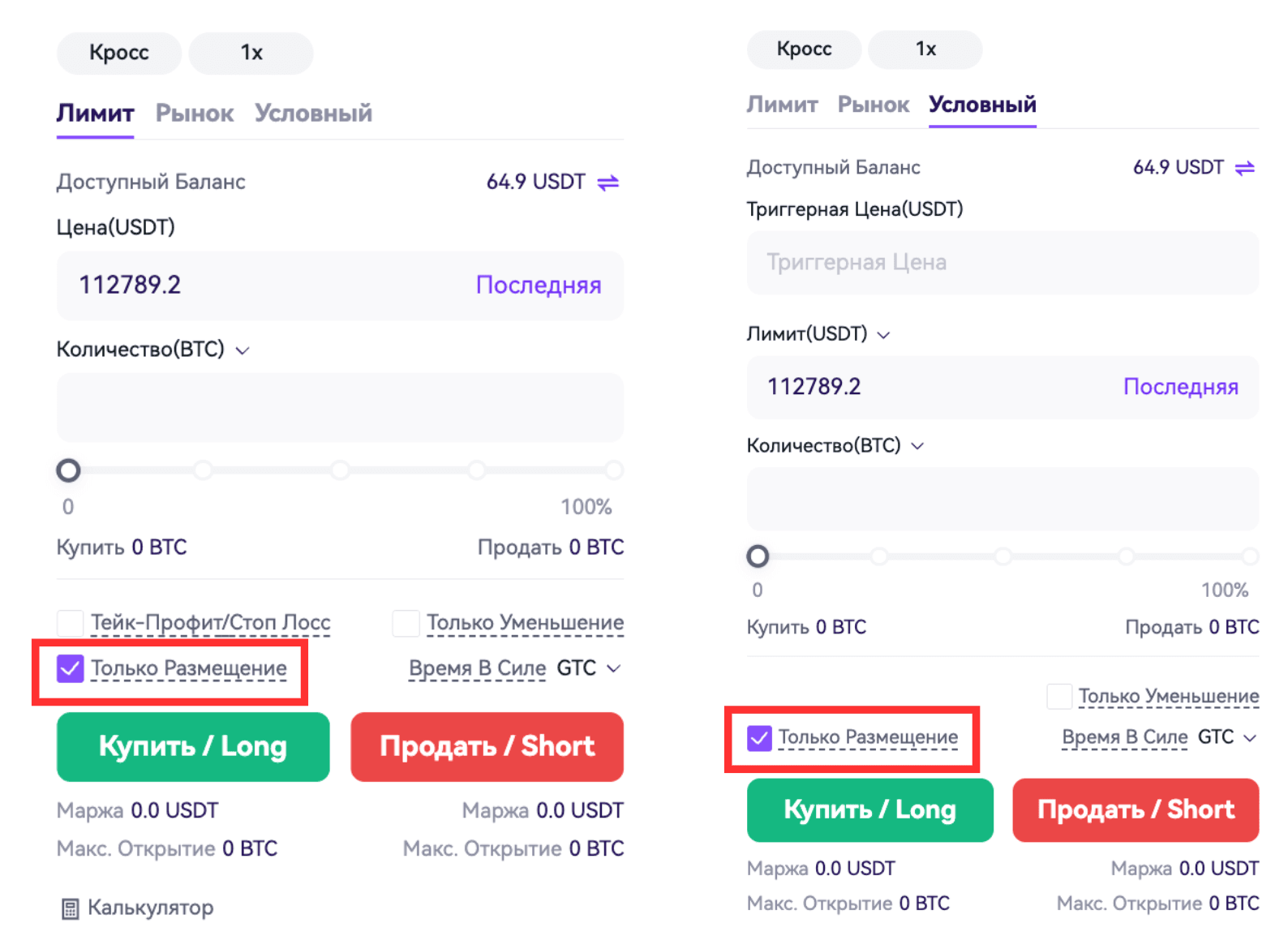Enable Тейк-Профит/Стоп Лосс checkbox
The image size is (1288, 949).
pos(71,623)
